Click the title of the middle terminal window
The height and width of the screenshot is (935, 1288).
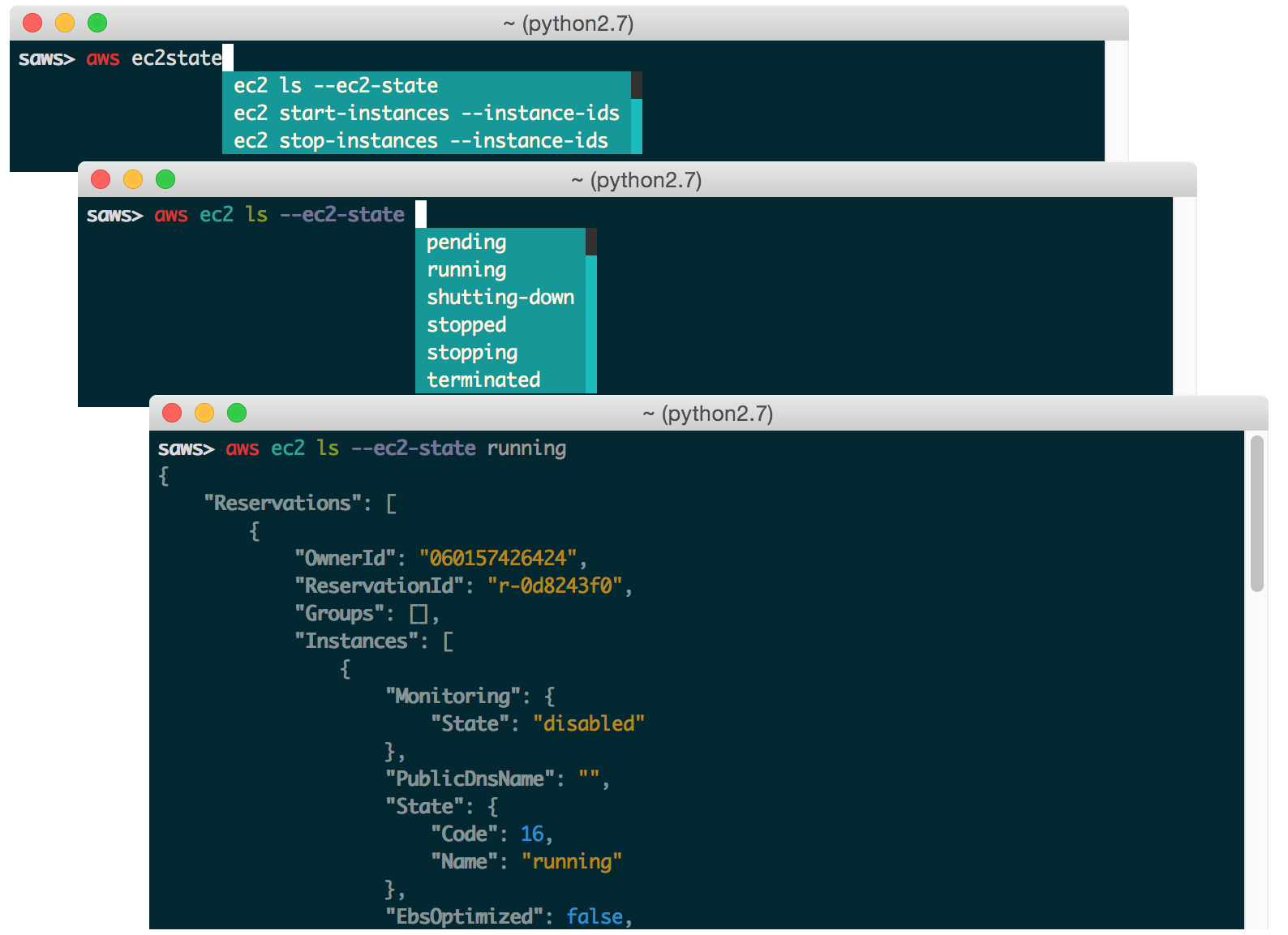tap(637, 180)
